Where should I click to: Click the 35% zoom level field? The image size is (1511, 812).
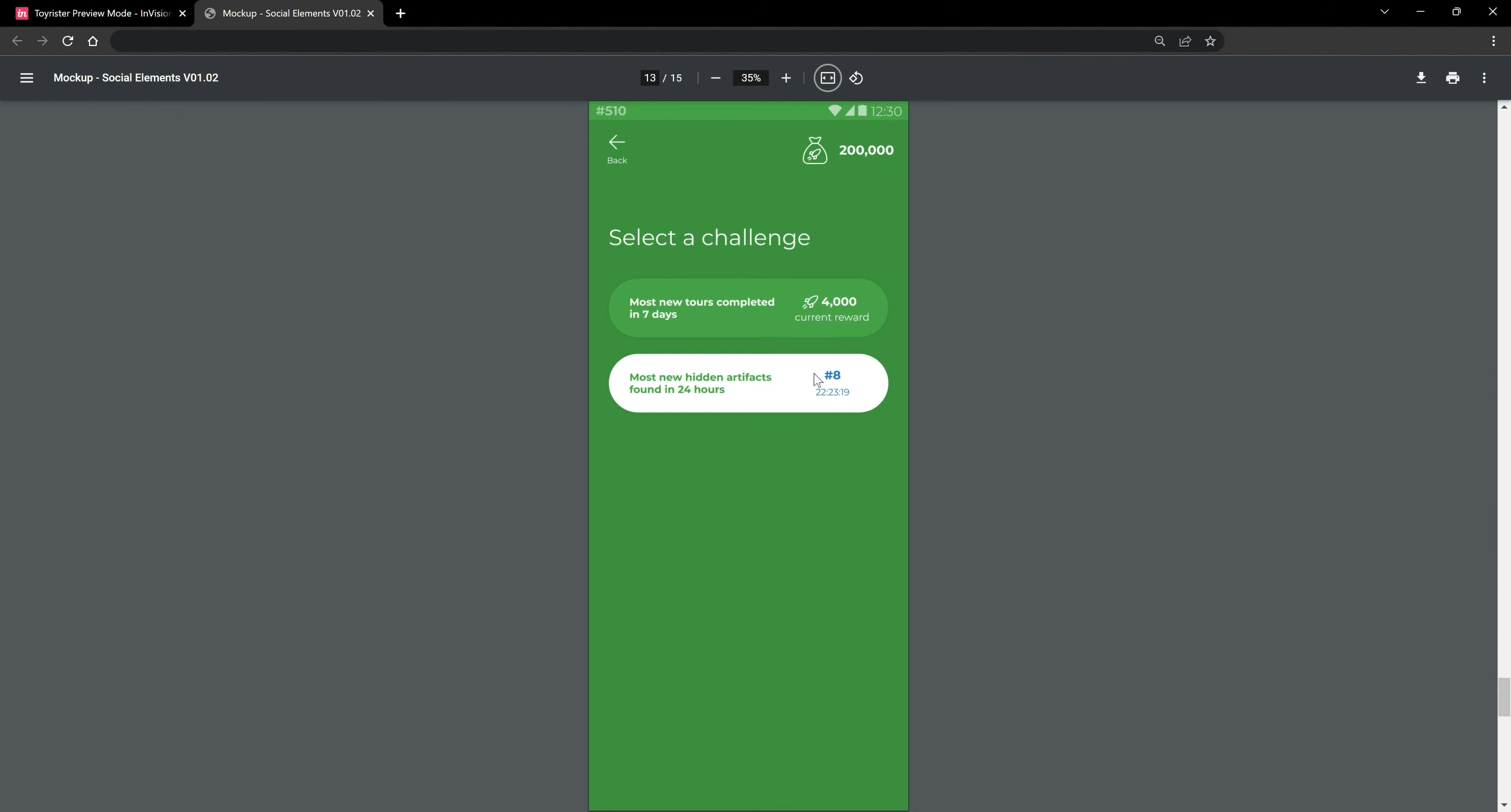point(751,78)
